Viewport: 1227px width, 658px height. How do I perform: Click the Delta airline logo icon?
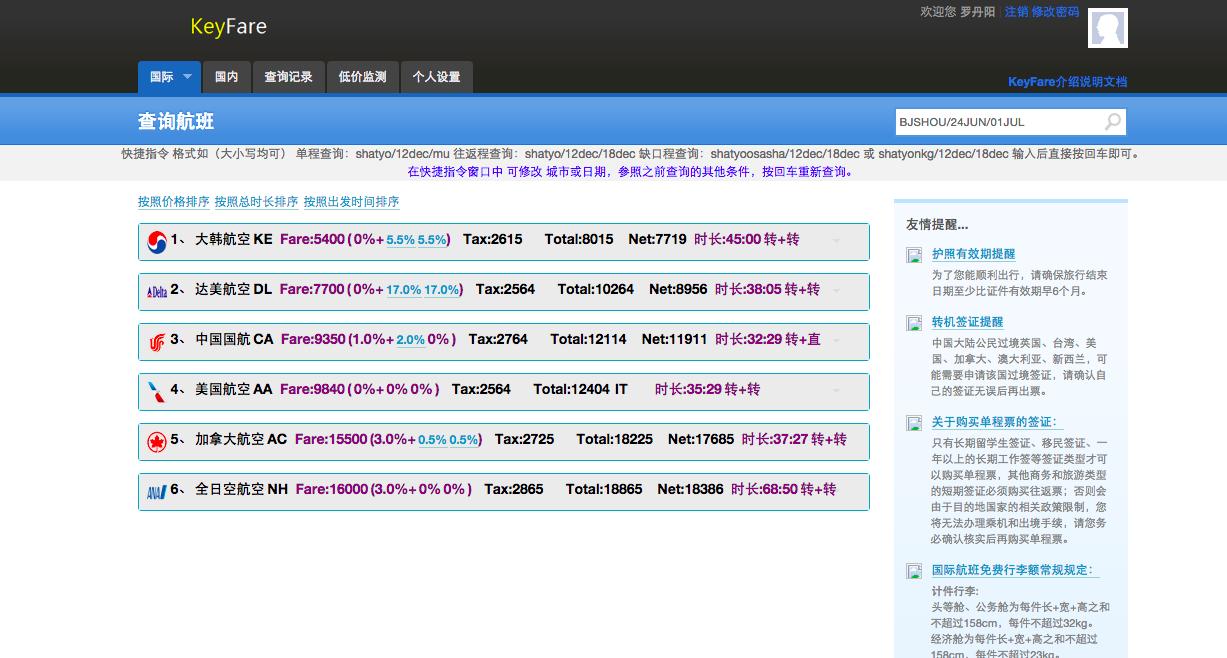click(x=156, y=291)
